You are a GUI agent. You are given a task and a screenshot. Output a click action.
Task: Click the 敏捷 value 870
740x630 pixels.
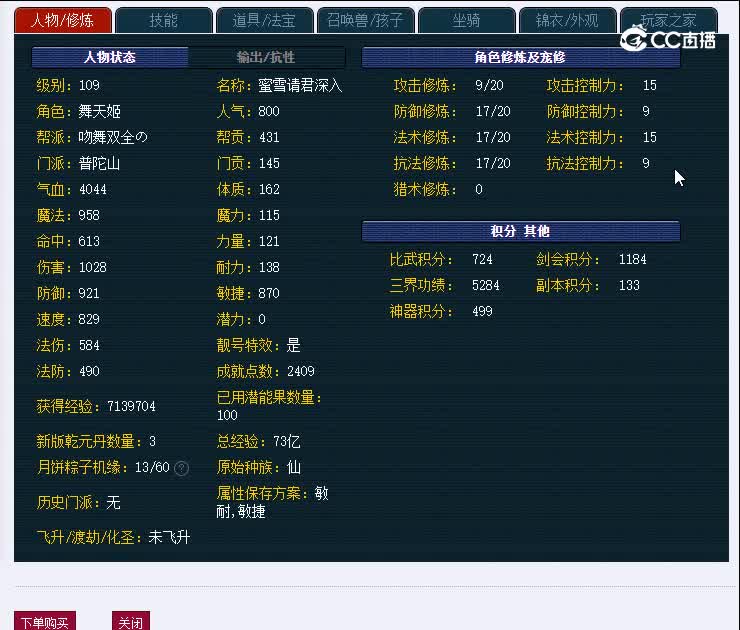pyautogui.click(x=269, y=293)
